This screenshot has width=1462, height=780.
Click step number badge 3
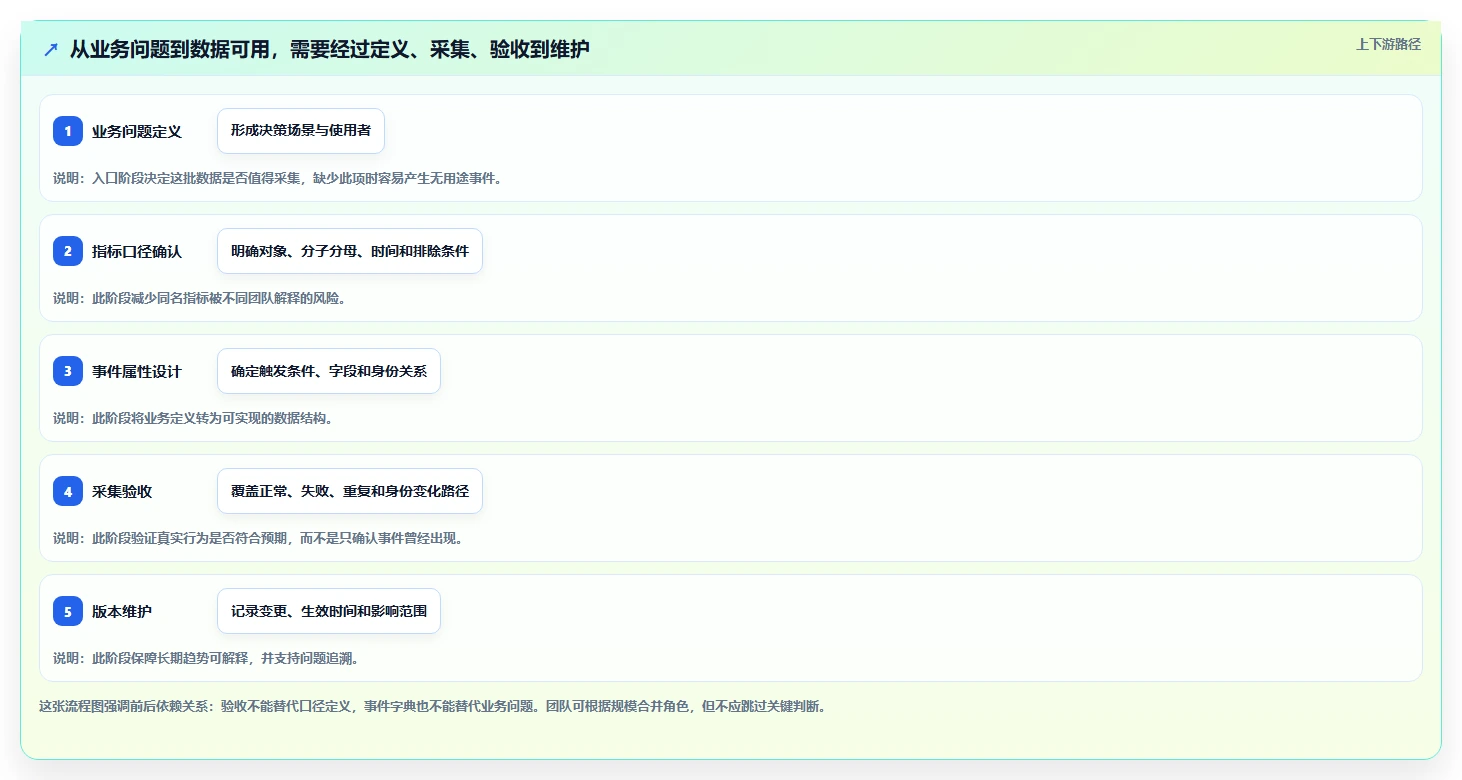coord(68,371)
